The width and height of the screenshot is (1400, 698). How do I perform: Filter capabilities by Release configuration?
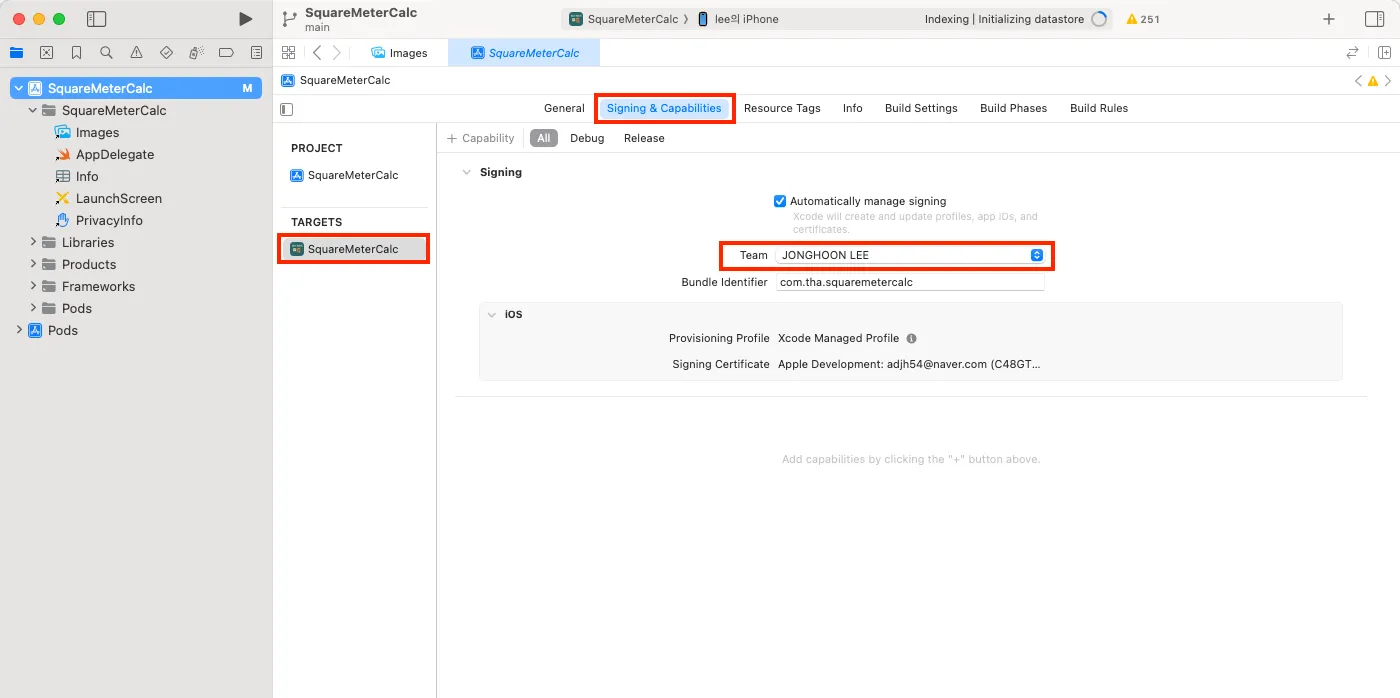(x=644, y=138)
